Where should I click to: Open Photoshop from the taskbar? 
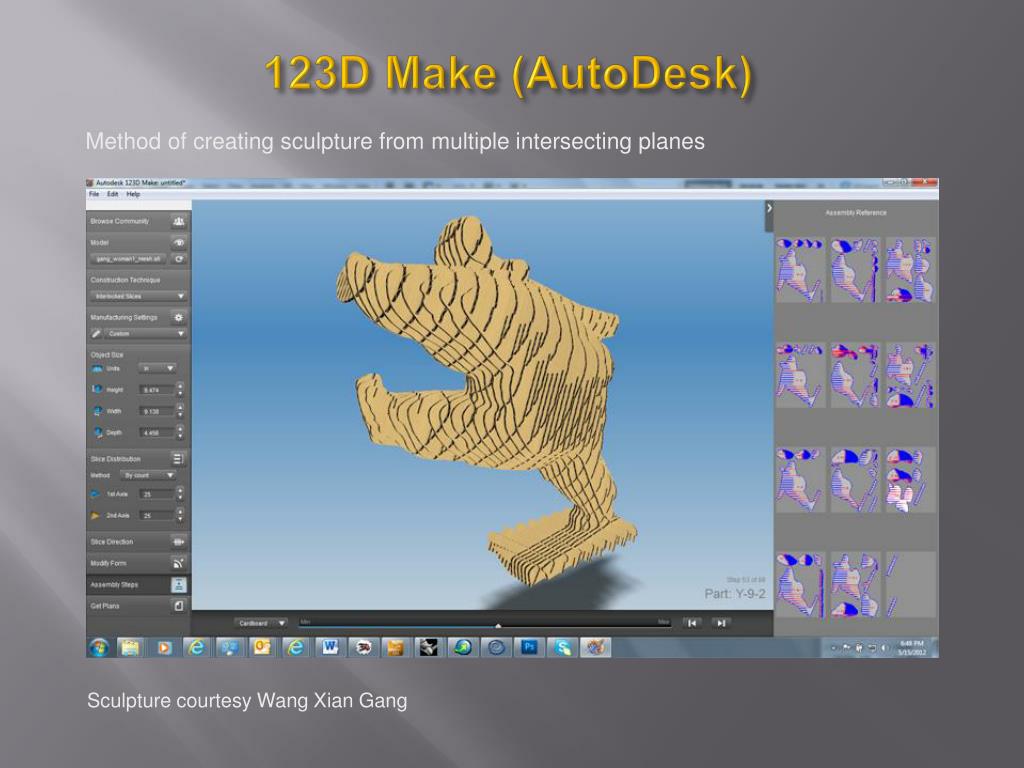529,647
